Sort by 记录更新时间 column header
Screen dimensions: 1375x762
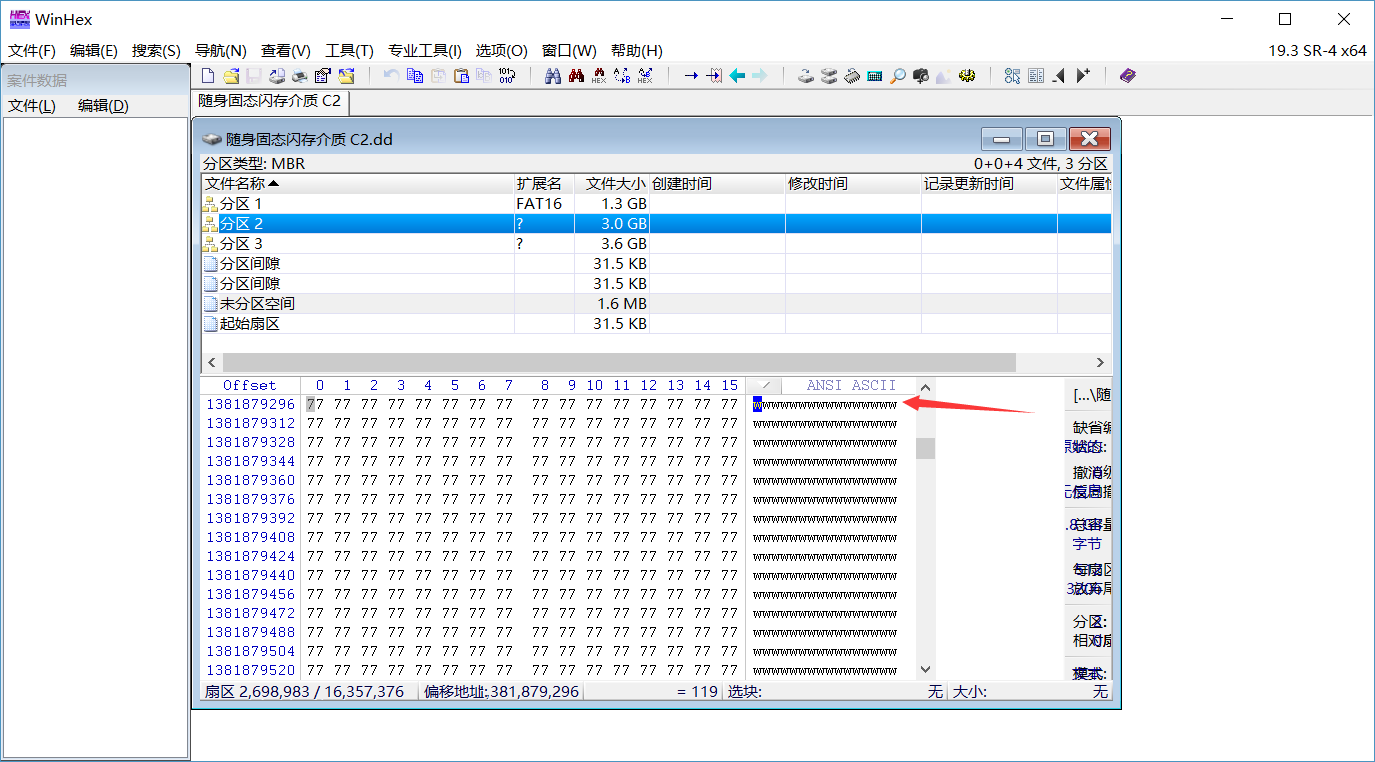(x=989, y=184)
